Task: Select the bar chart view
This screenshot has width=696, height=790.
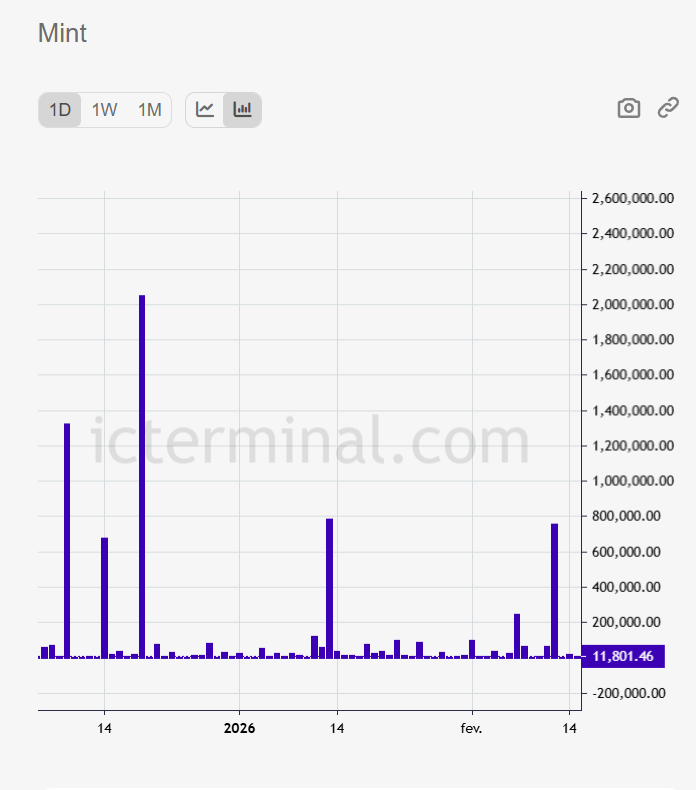Action: (242, 110)
